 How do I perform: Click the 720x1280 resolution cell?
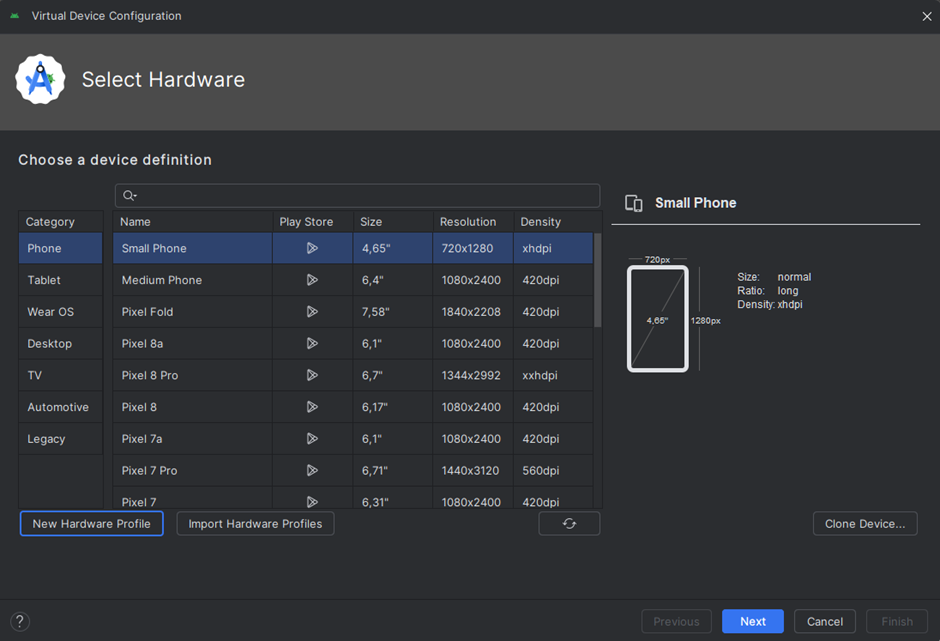point(473,248)
